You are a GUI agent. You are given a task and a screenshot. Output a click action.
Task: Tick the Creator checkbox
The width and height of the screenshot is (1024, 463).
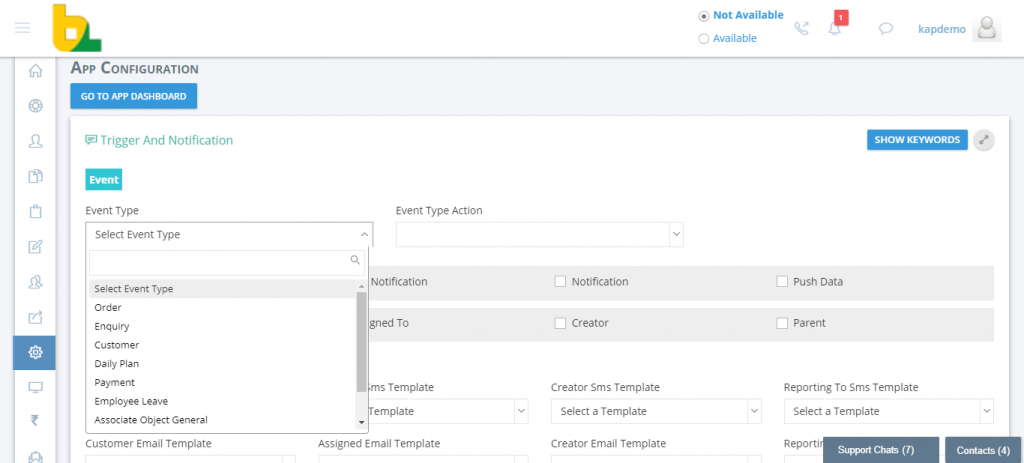[560, 323]
